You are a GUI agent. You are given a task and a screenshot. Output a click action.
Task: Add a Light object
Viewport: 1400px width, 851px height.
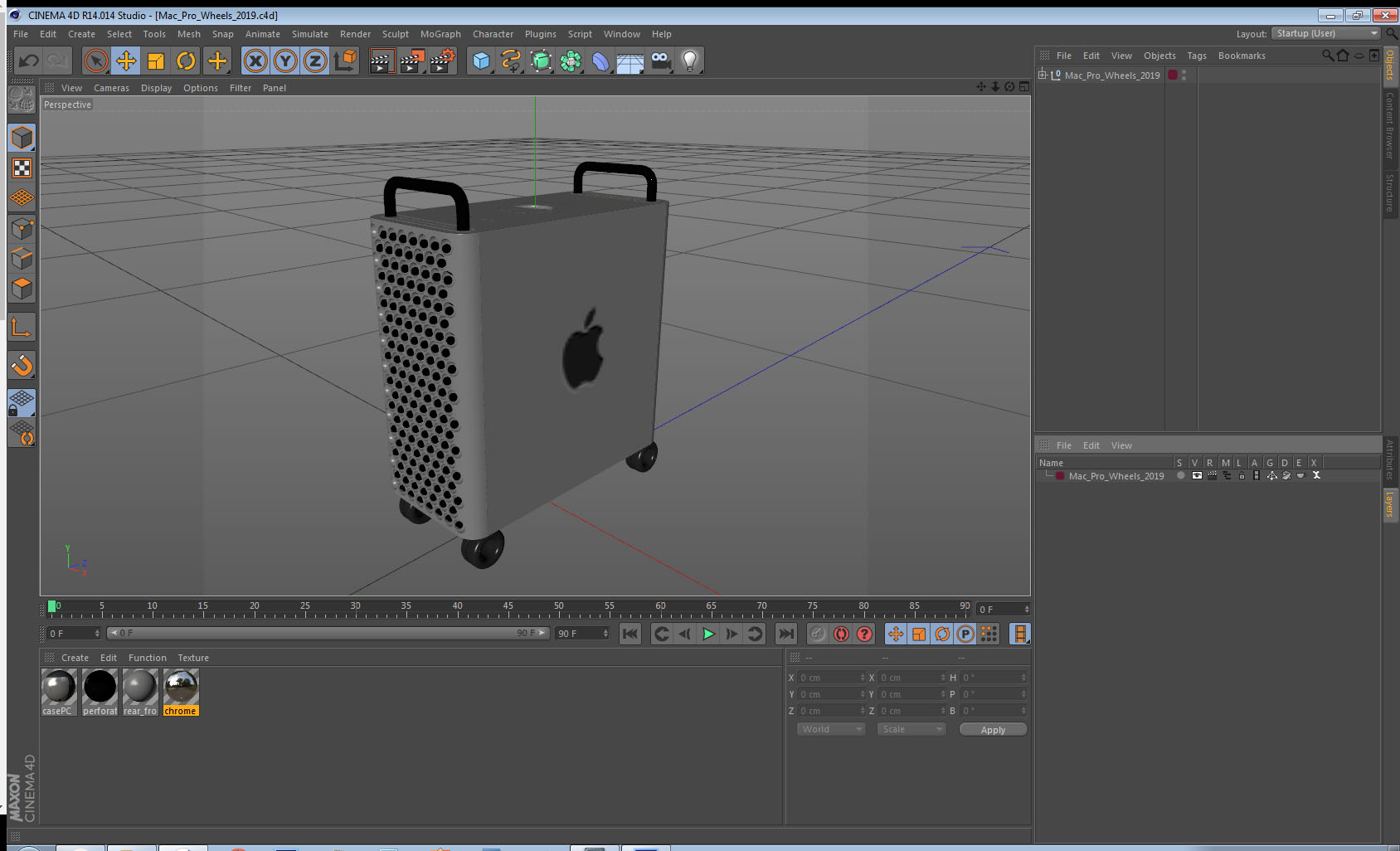click(690, 61)
